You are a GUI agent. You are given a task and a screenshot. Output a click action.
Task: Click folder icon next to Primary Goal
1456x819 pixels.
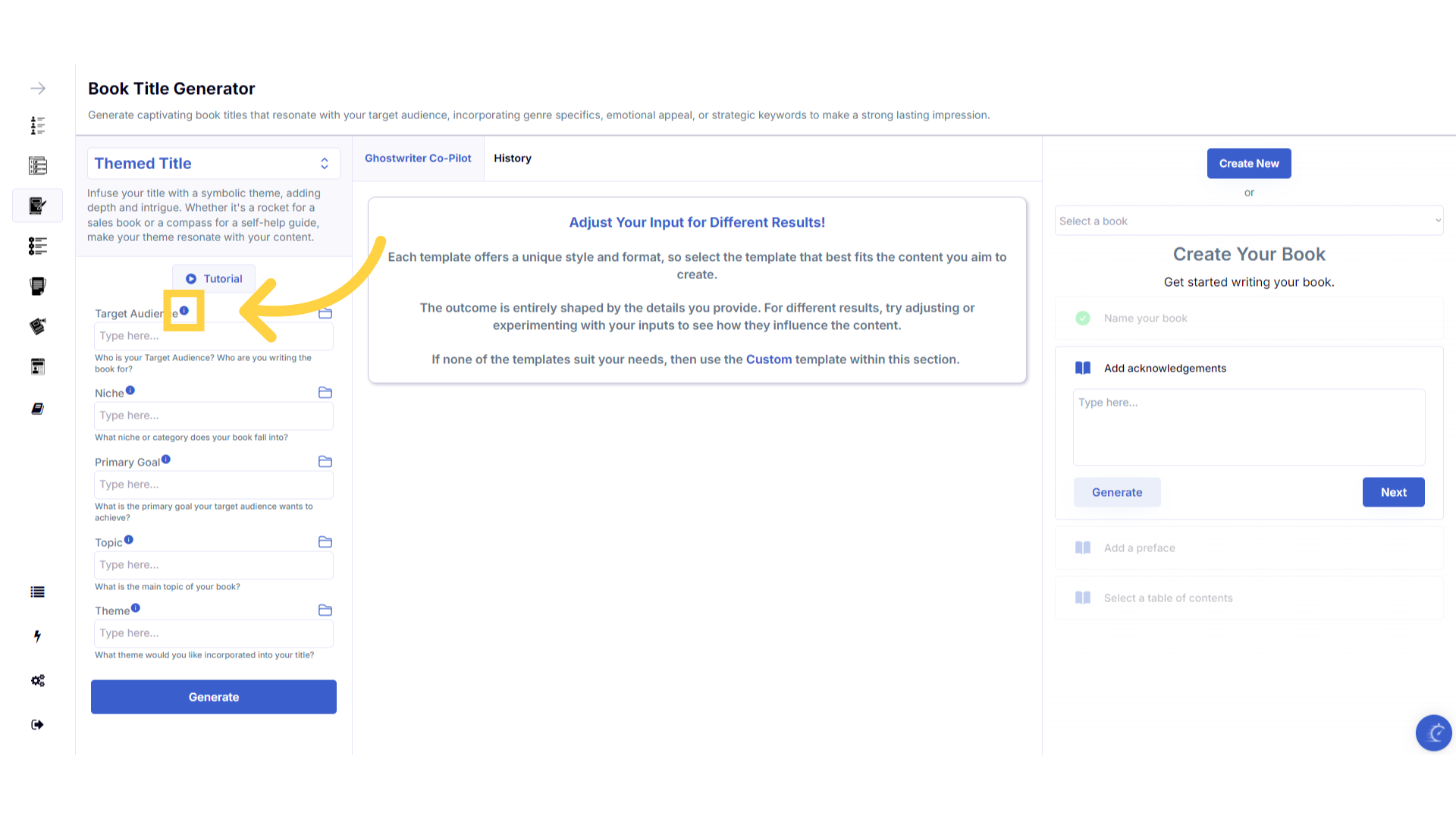pyautogui.click(x=325, y=462)
